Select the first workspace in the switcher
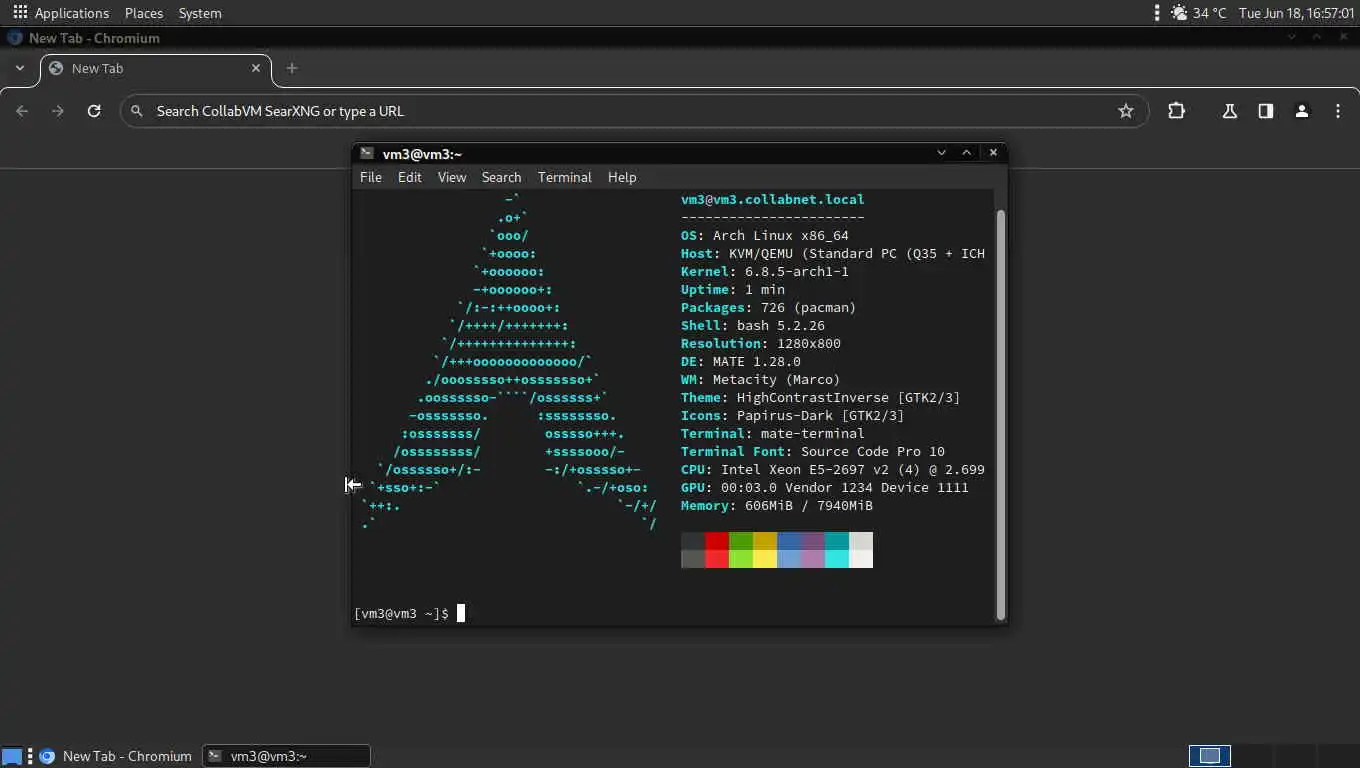1360x768 pixels. pos(1210,756)
